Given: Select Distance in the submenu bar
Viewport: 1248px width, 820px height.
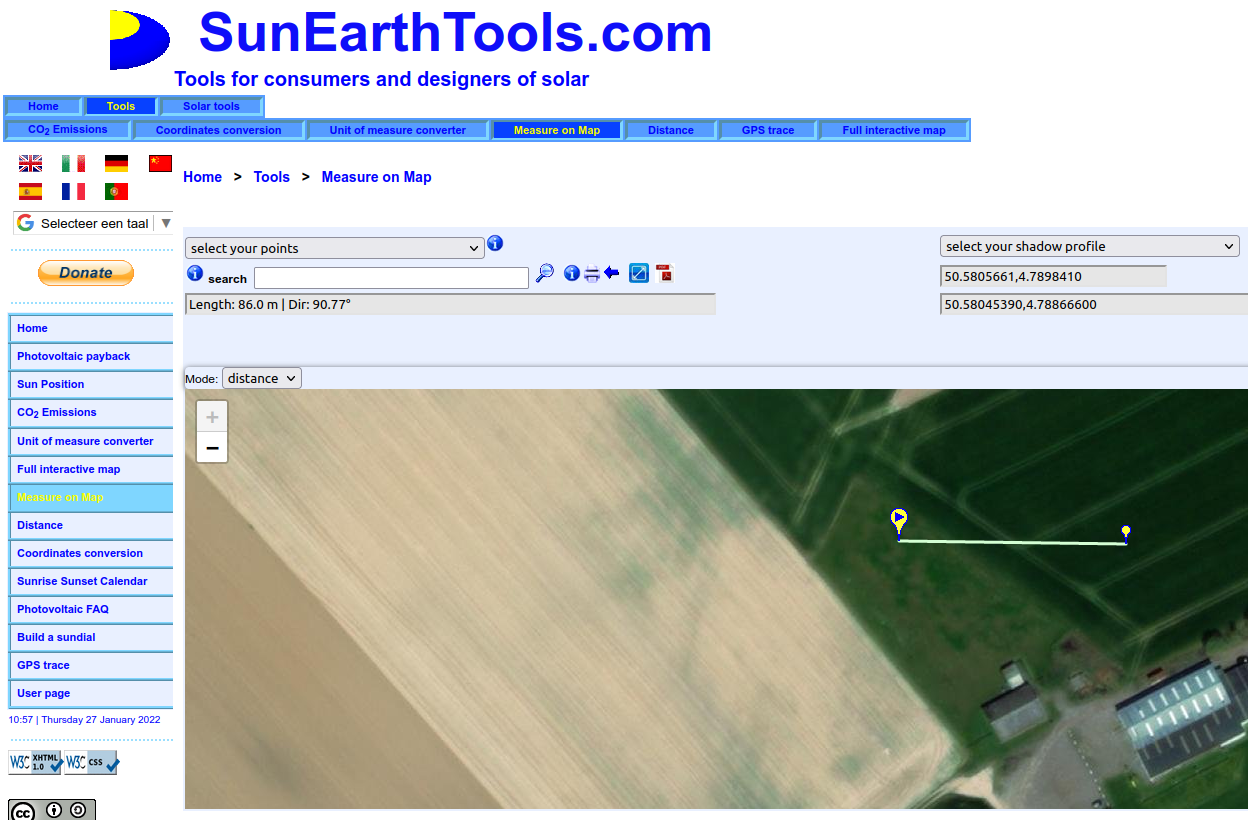Looking at the screenshot, I should [671, 130].
